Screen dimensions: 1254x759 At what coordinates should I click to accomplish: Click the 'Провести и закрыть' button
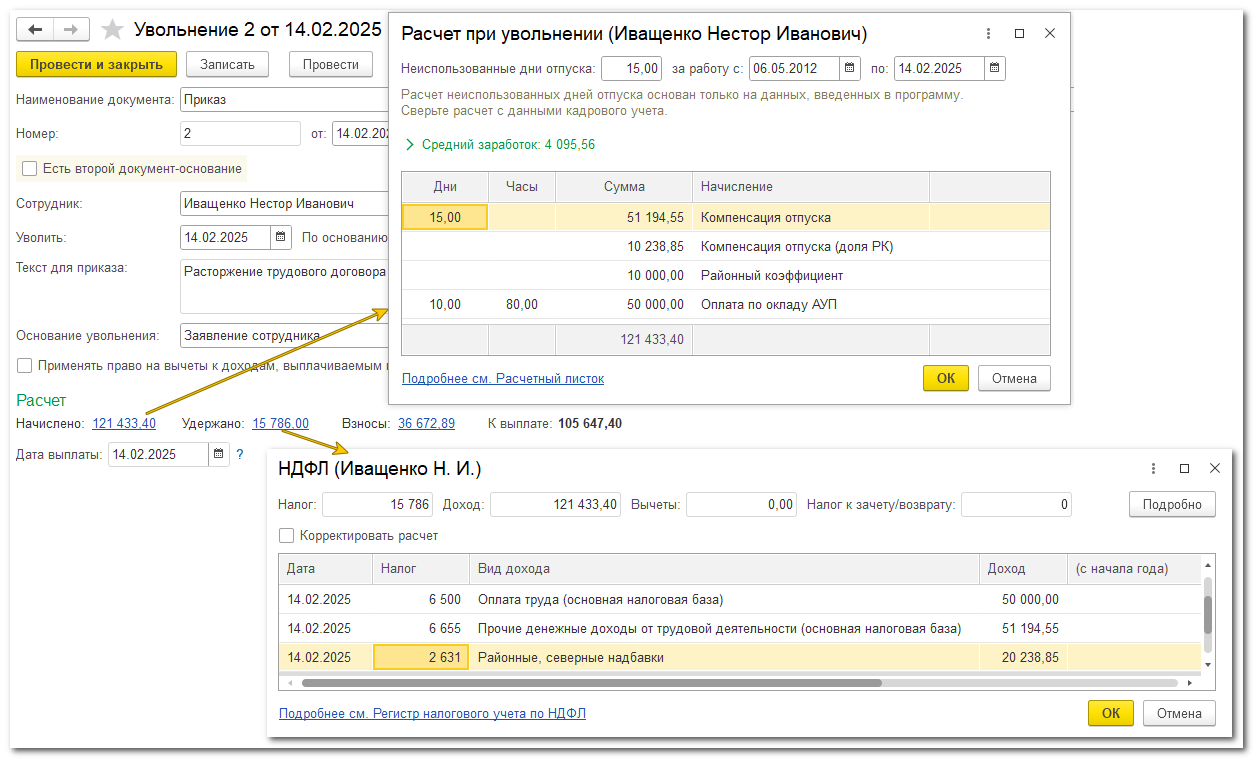(96, 65)
